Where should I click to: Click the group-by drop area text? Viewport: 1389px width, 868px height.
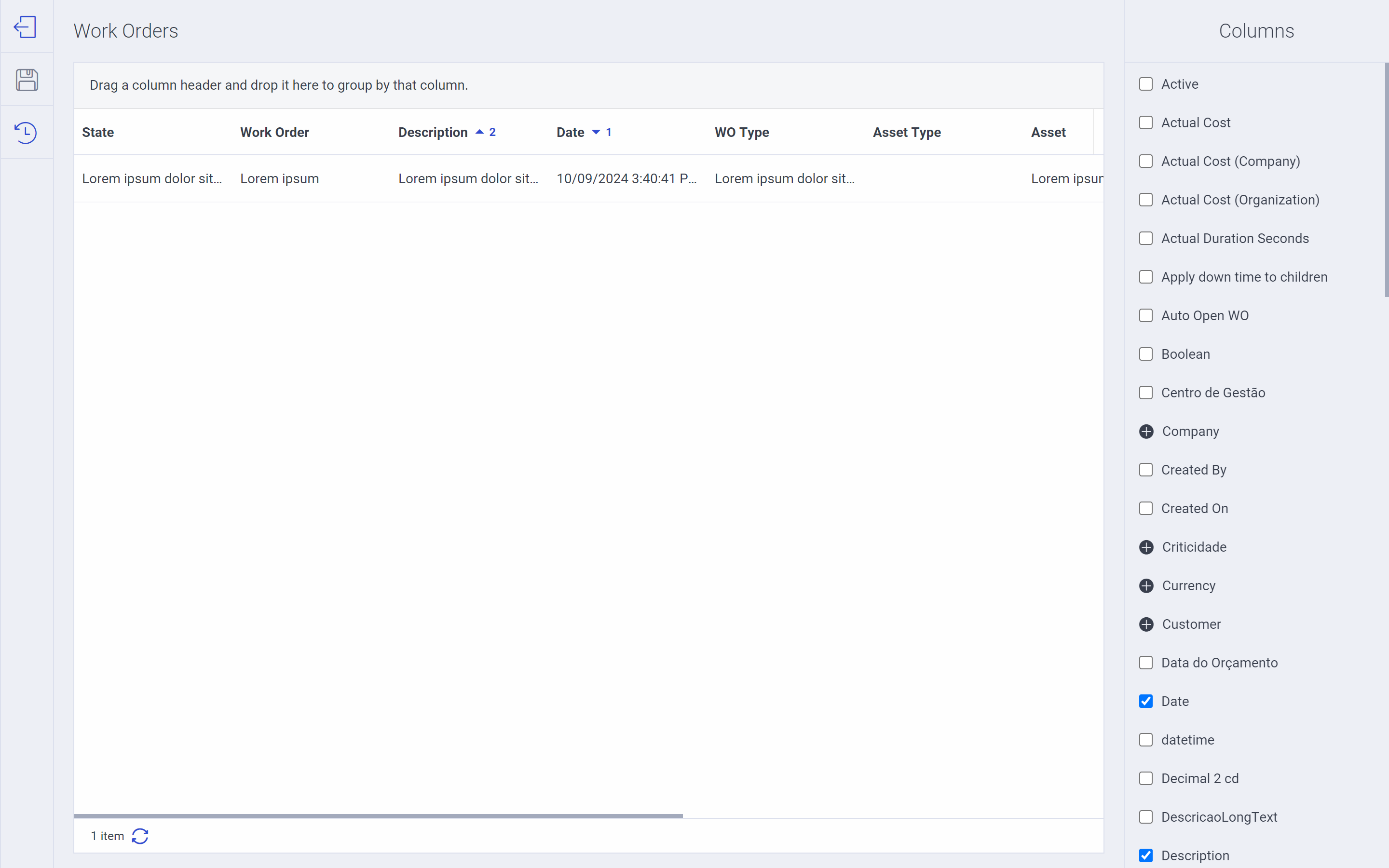(x=278, y=85)
